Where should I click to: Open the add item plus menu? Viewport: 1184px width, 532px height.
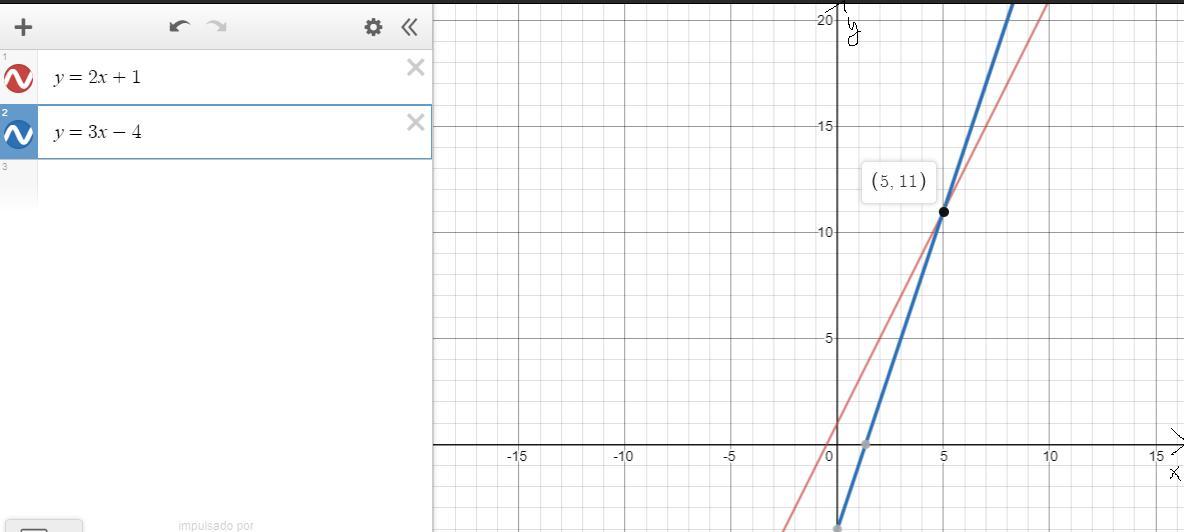pos(23,27)
